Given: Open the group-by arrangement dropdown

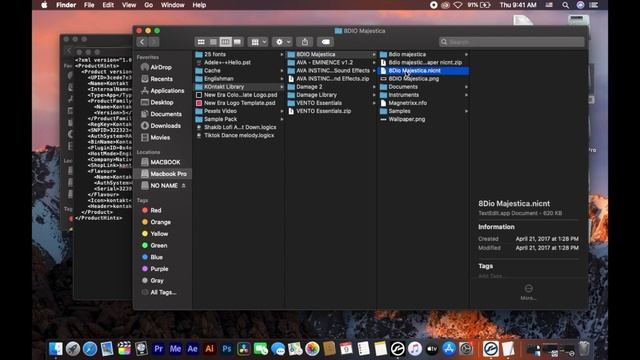Looking at the screenshot, I should pos(258,42).
